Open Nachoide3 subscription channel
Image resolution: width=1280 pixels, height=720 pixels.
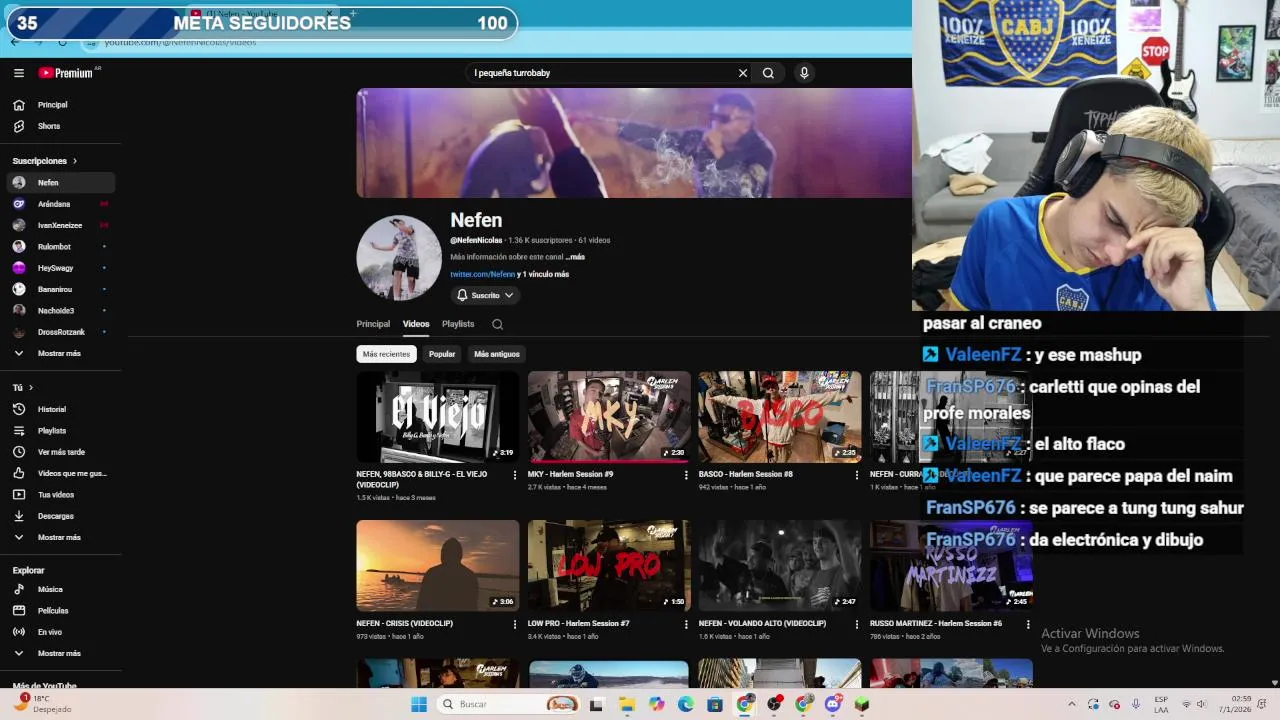(61, 311)
